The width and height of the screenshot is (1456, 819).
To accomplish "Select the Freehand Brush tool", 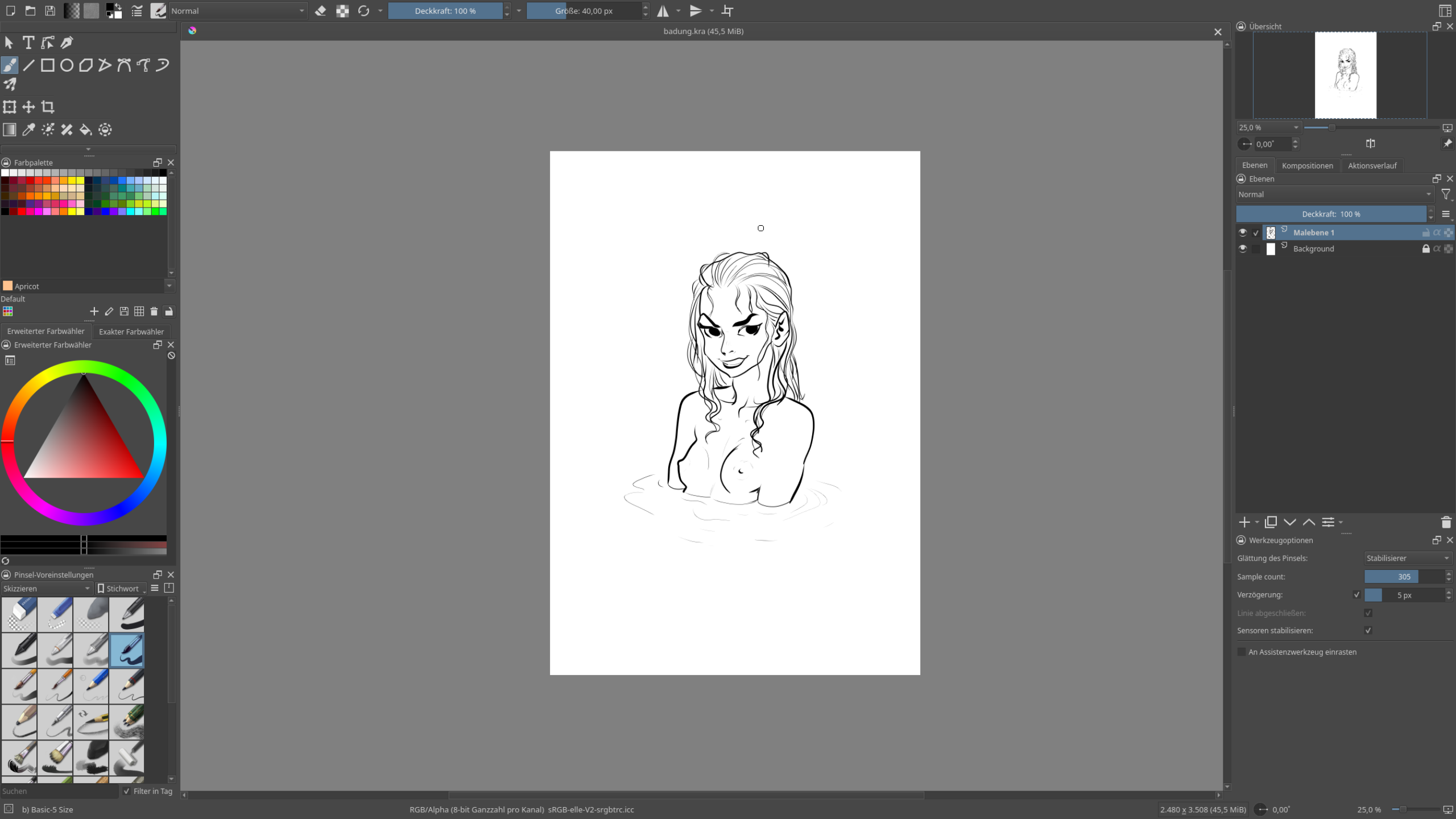I will [10, 65].
